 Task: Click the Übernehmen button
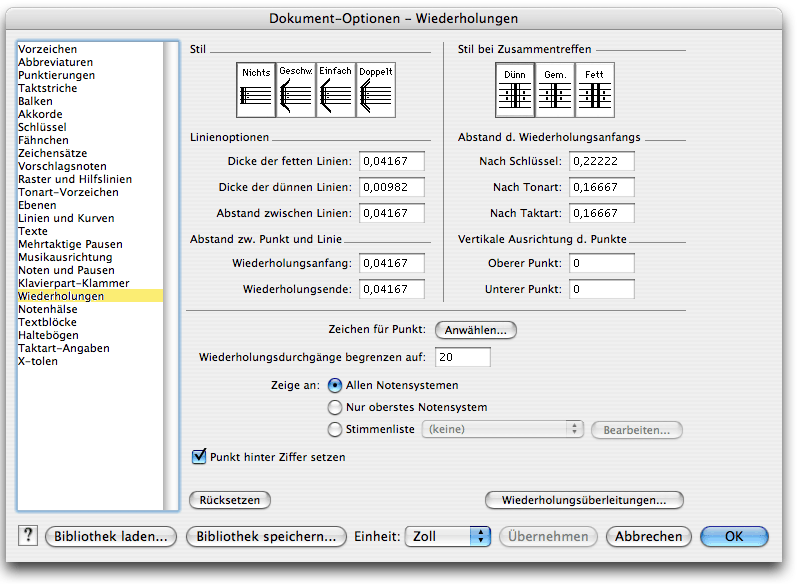(x=548, y=536)
